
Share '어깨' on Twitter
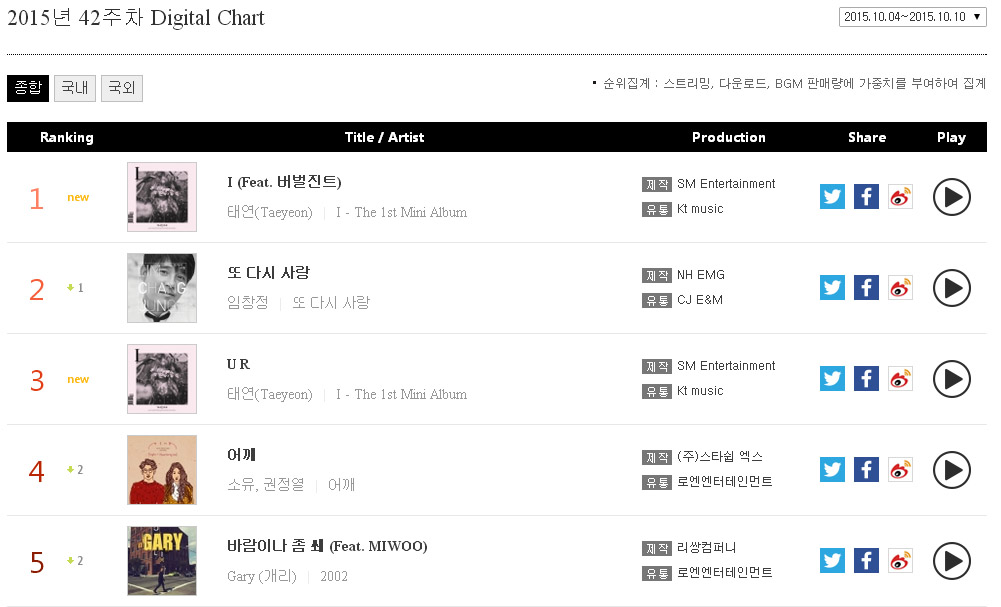pos(832,470)
